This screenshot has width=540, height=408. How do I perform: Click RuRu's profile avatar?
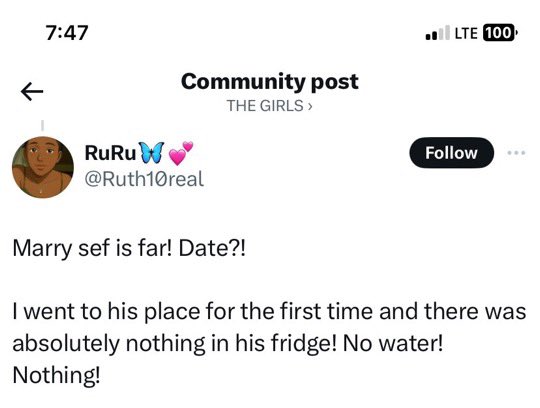pyautogui.click(x=43, y=167)
